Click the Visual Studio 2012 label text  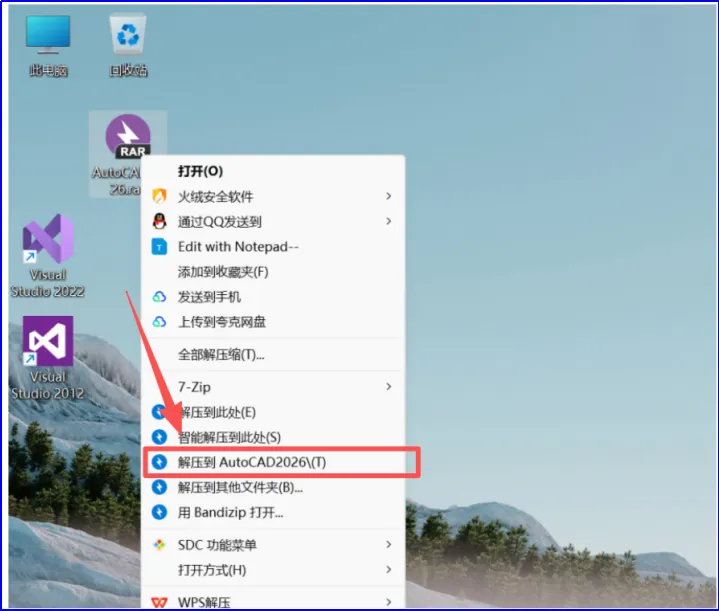point(48,385)
